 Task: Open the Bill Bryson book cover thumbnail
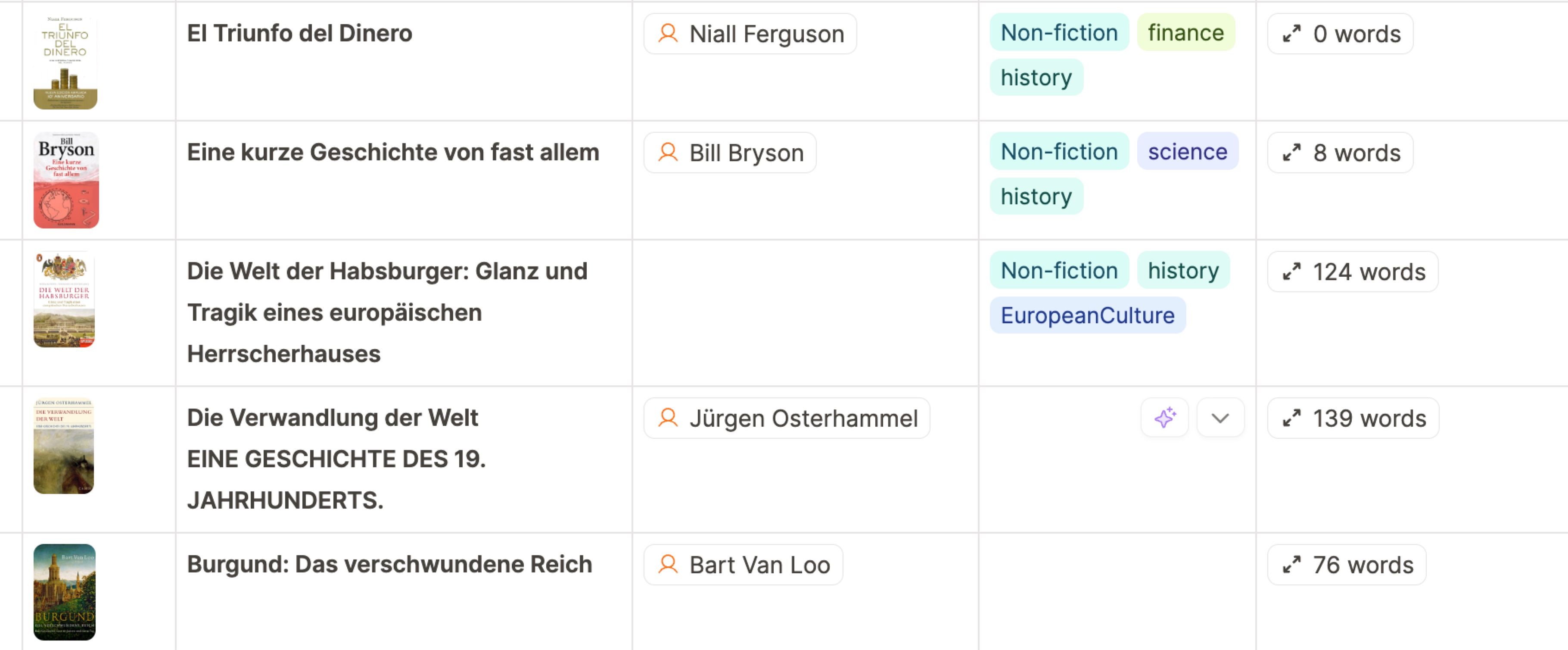coord(66,180)
